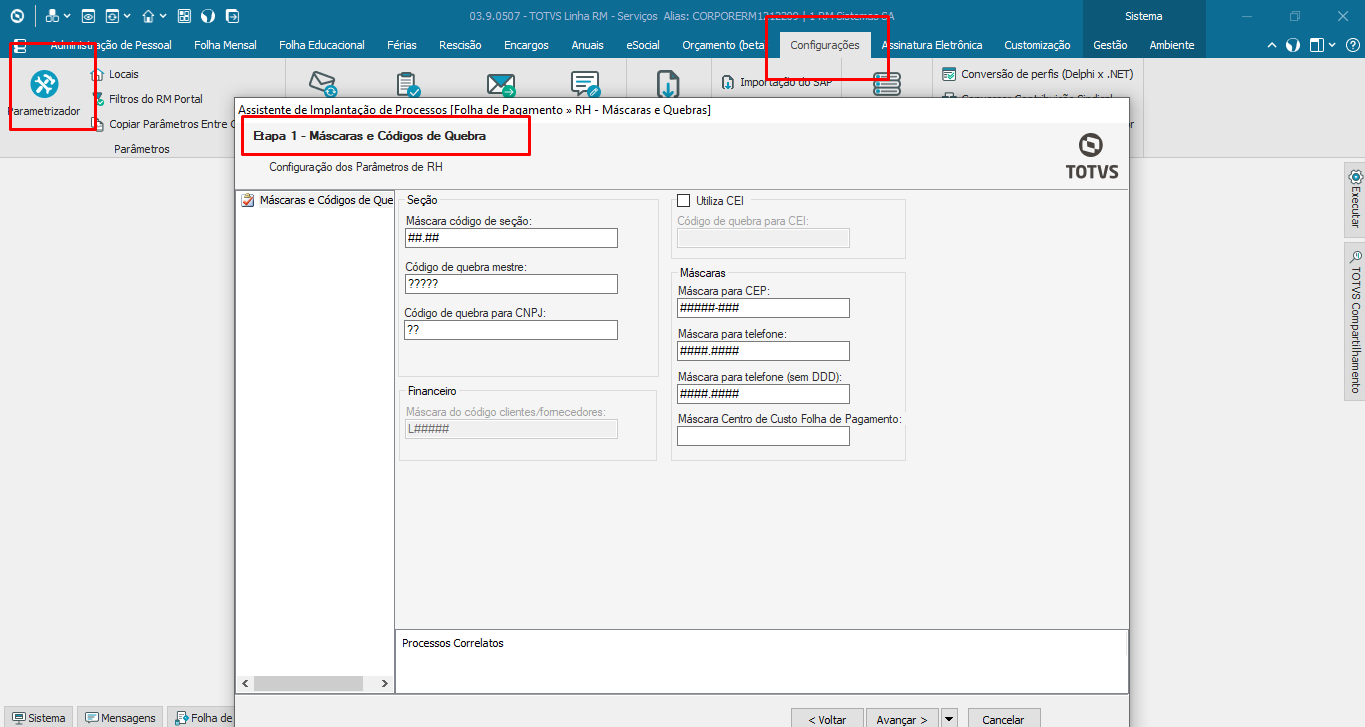Image resolution: width=1365 pixels, height=727 pixels.
Task: Open the Anuais ribbon tab
Action: coord(587,45)
